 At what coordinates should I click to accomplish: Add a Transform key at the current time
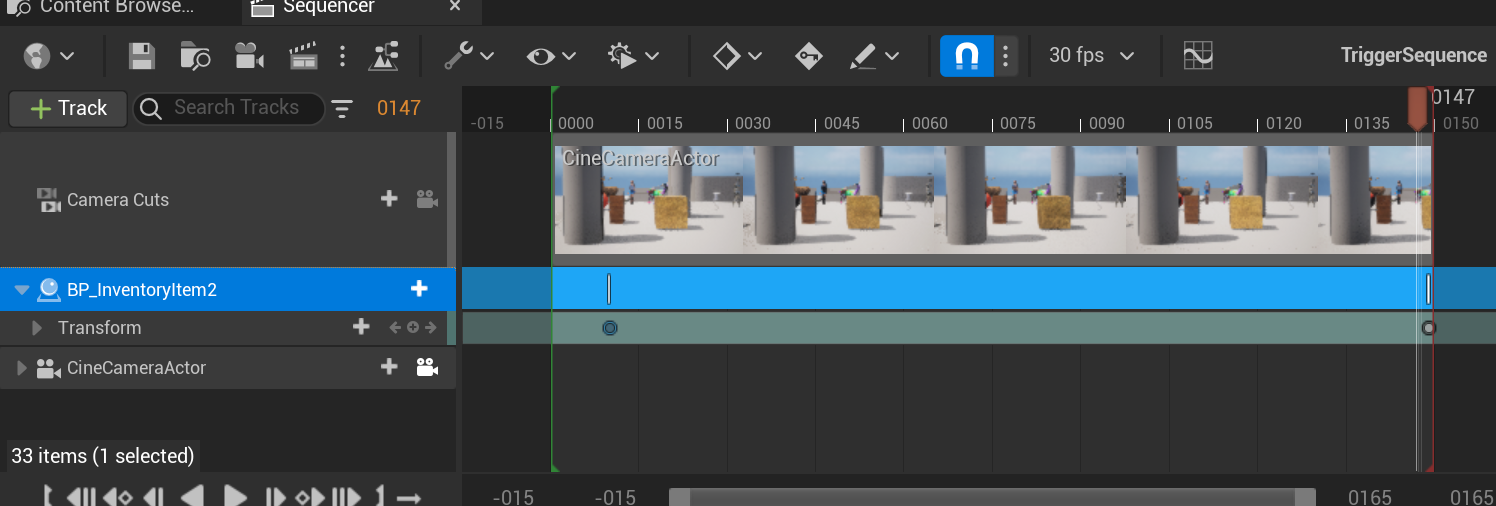[412, 327]
